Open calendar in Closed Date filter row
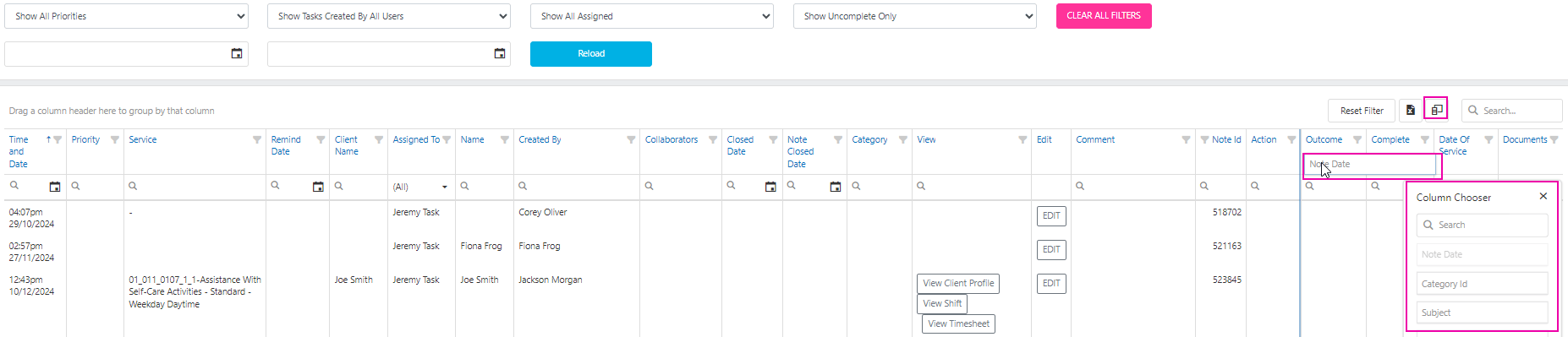 pos(770,187)
